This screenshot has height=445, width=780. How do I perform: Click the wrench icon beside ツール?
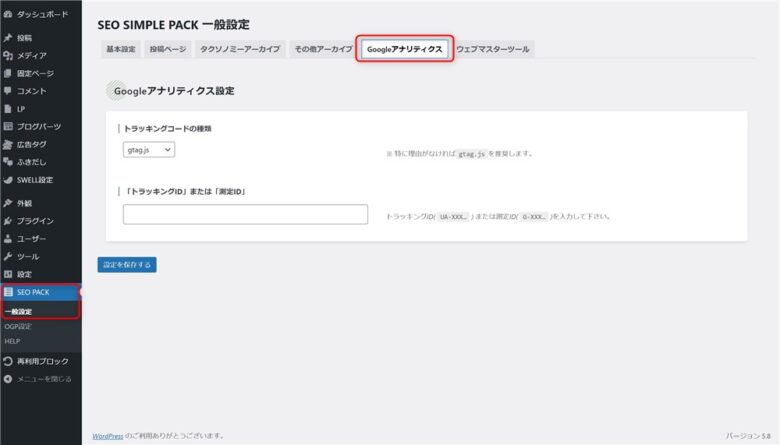point(8,257)
